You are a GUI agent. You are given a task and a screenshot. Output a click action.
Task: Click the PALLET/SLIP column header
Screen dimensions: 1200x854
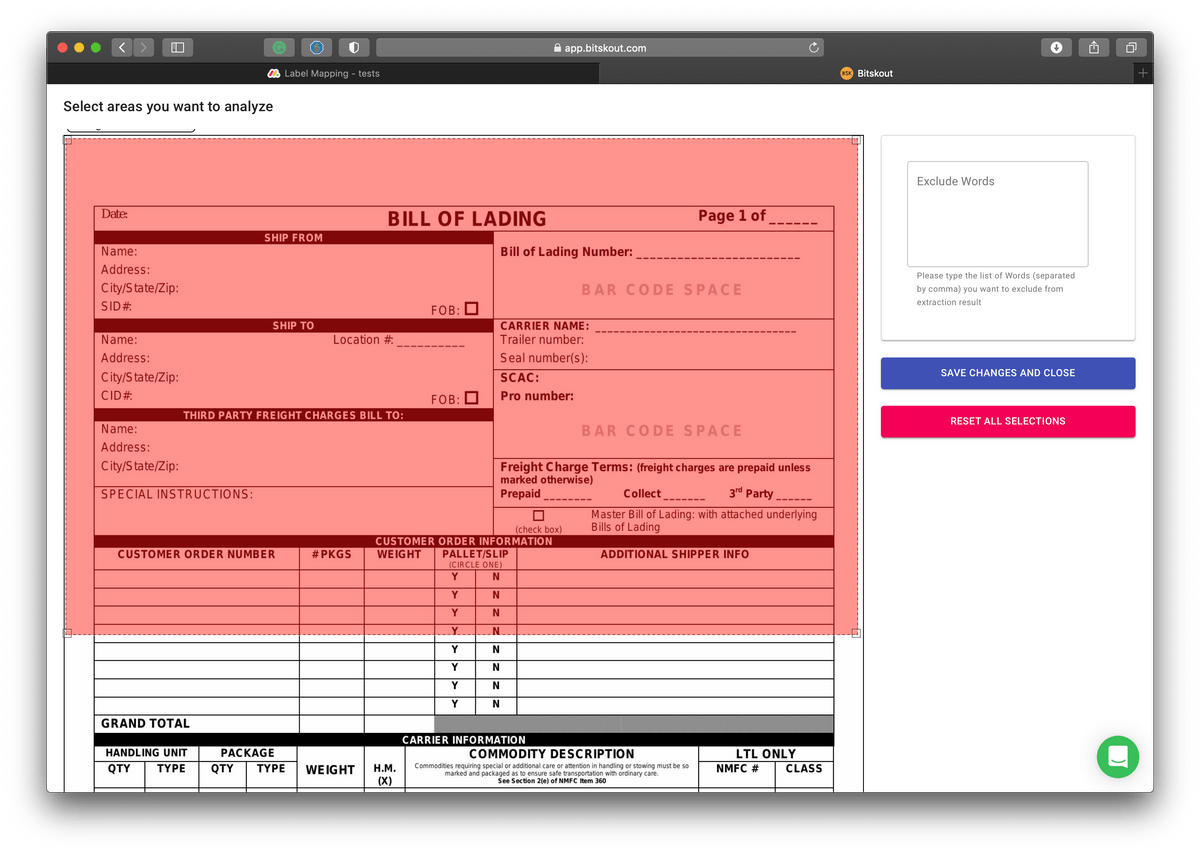(x=475, y=554)
